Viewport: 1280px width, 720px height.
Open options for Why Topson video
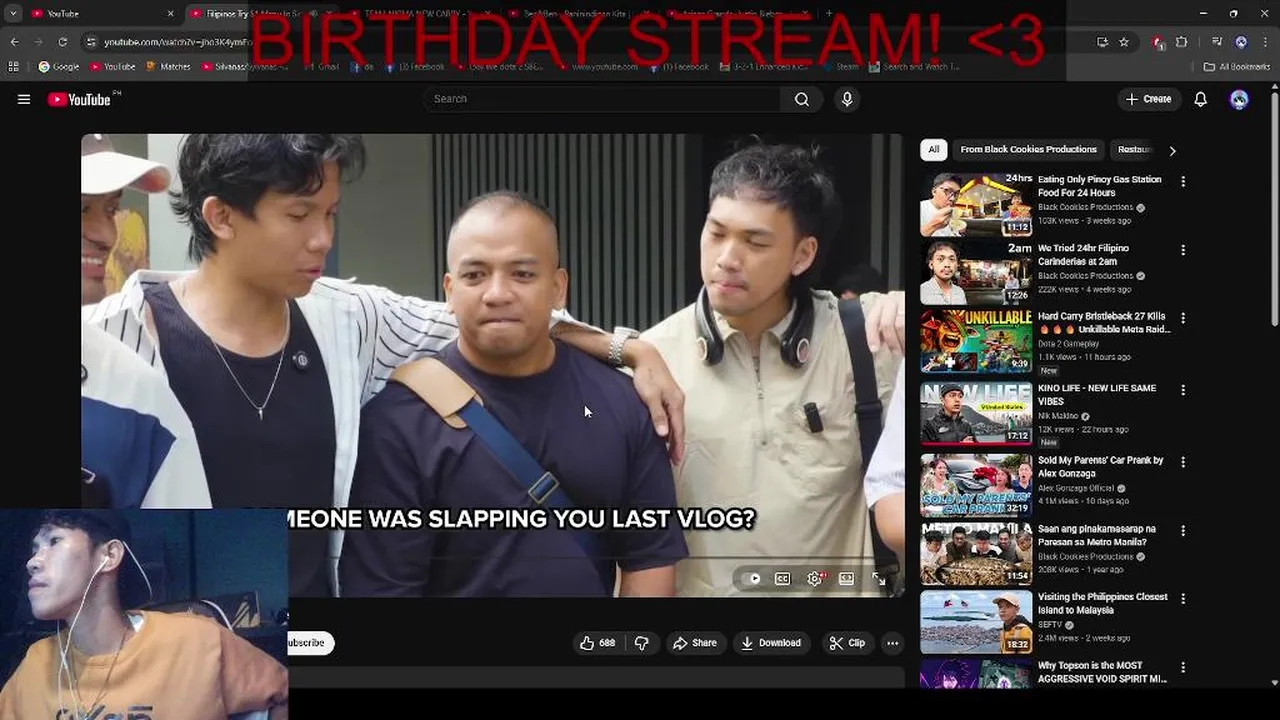1183,667
